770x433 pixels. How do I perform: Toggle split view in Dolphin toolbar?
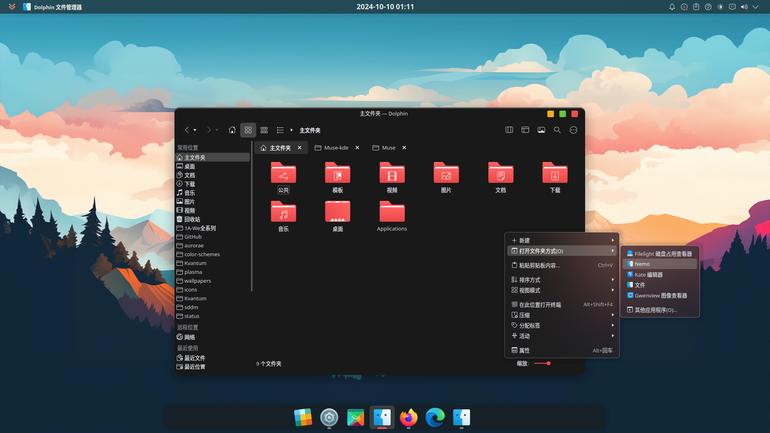(509, 130)
